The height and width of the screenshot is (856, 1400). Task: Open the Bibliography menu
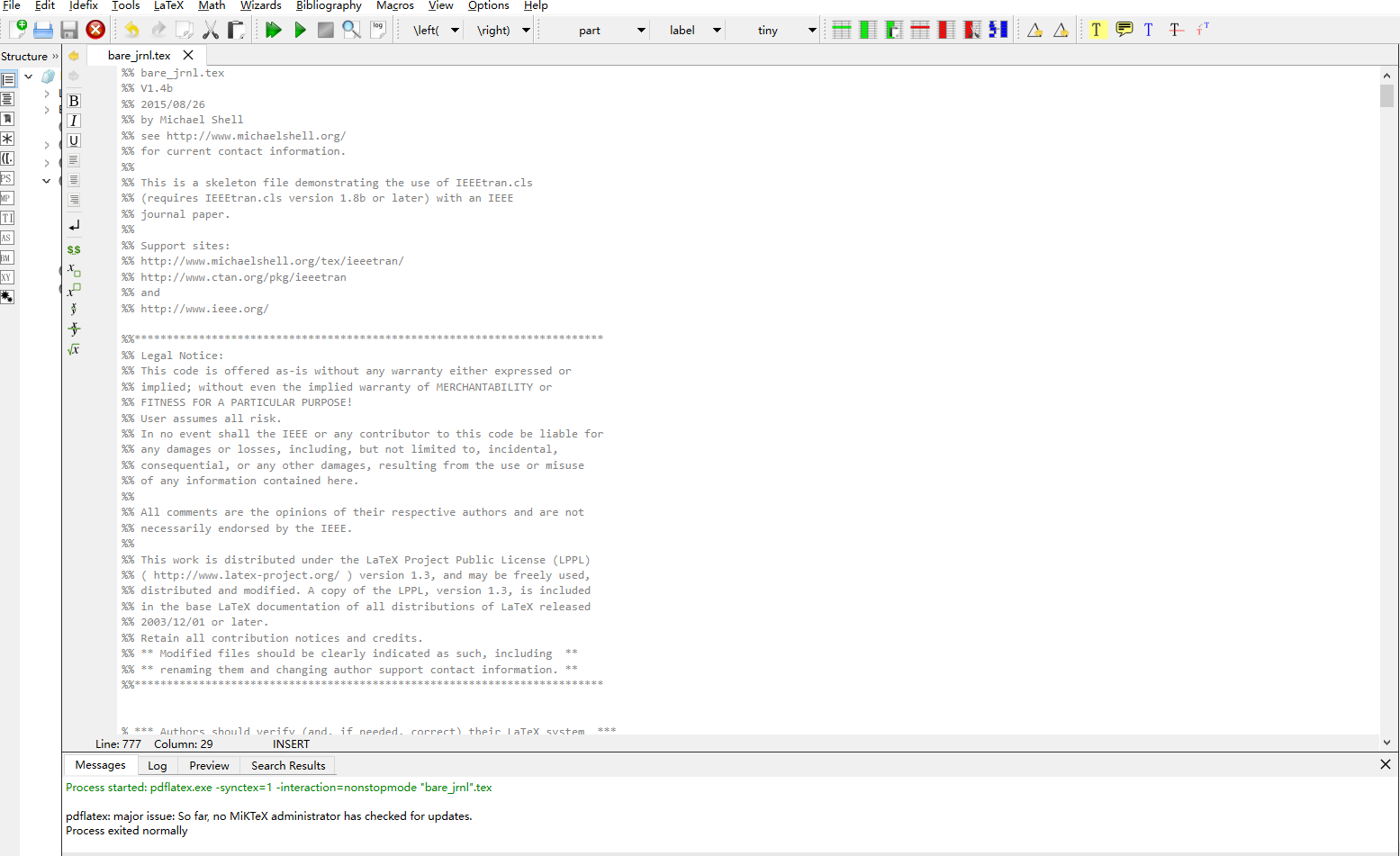click(329, 5)
